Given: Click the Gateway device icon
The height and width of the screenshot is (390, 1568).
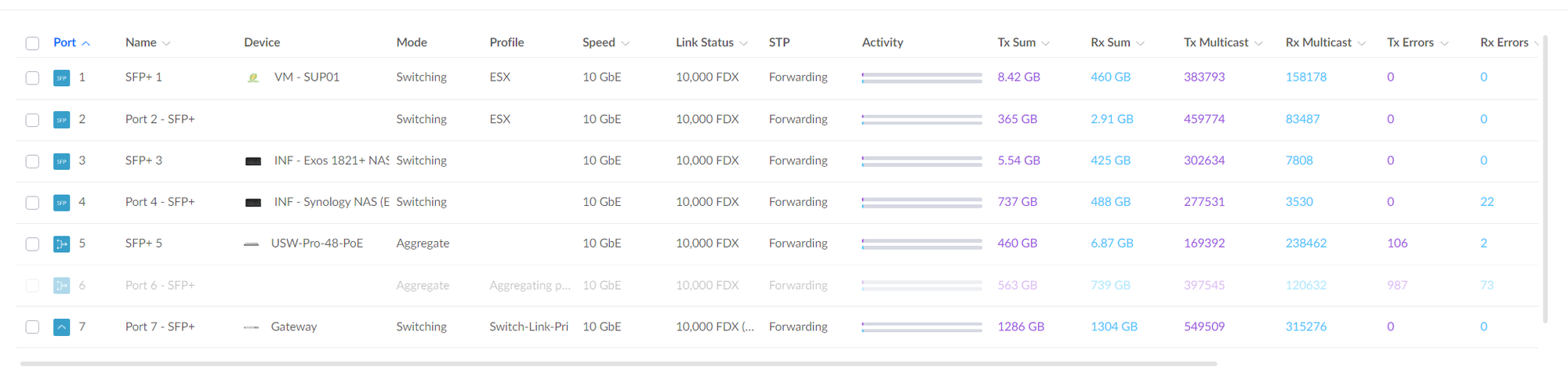Looking at the screenshot, I should tap(251, 327).
